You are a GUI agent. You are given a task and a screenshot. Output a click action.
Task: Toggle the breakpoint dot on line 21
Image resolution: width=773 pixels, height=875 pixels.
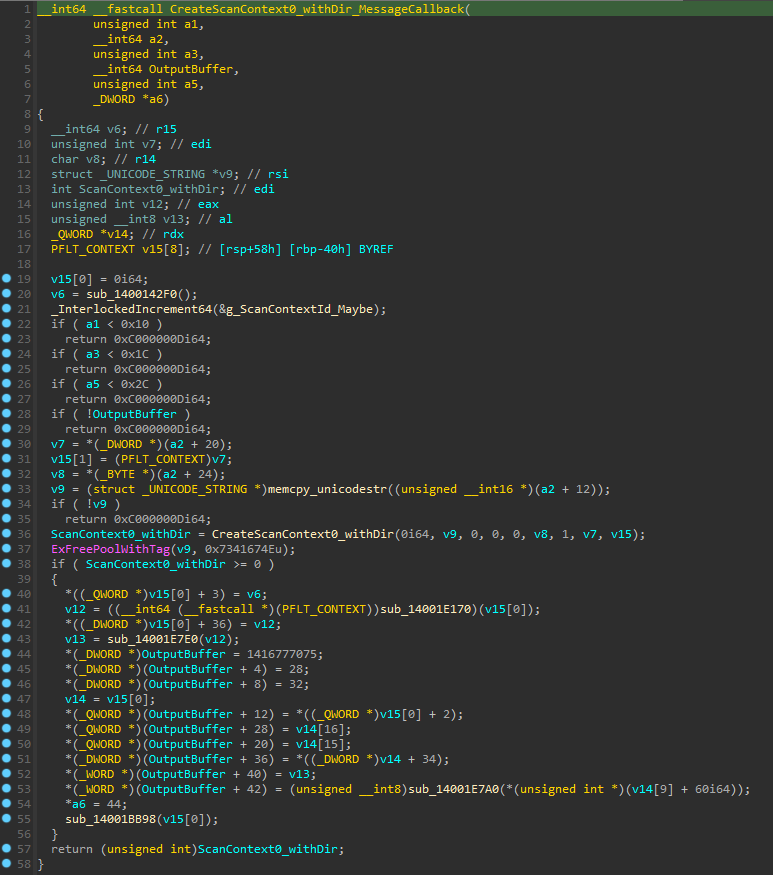7,308
